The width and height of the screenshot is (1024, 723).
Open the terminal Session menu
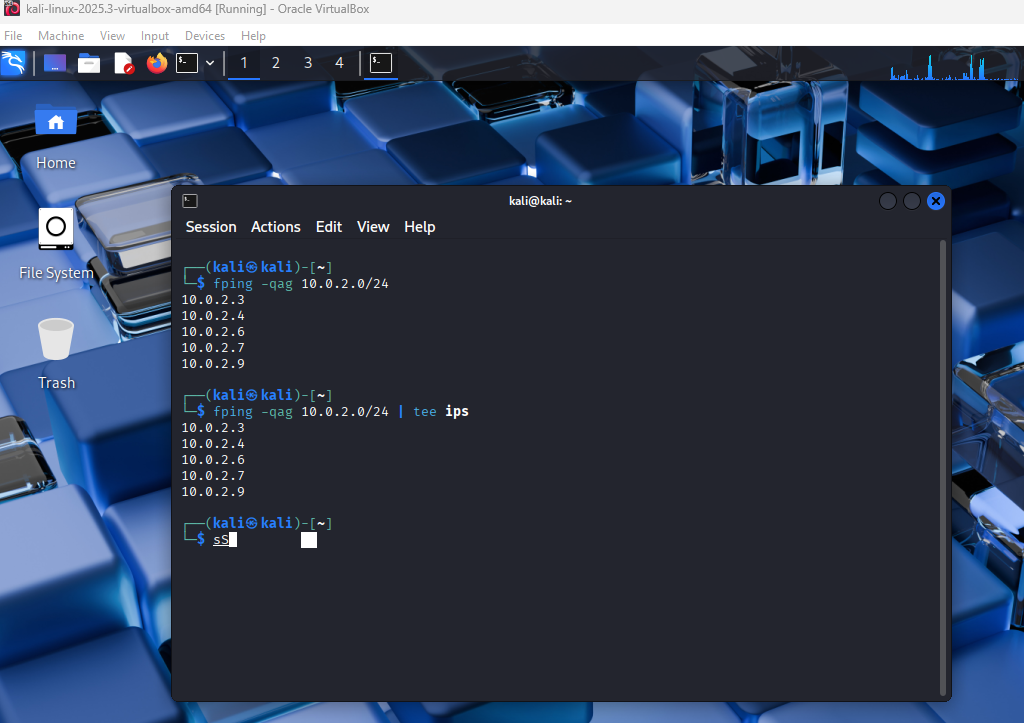click(x=211, y=227)
